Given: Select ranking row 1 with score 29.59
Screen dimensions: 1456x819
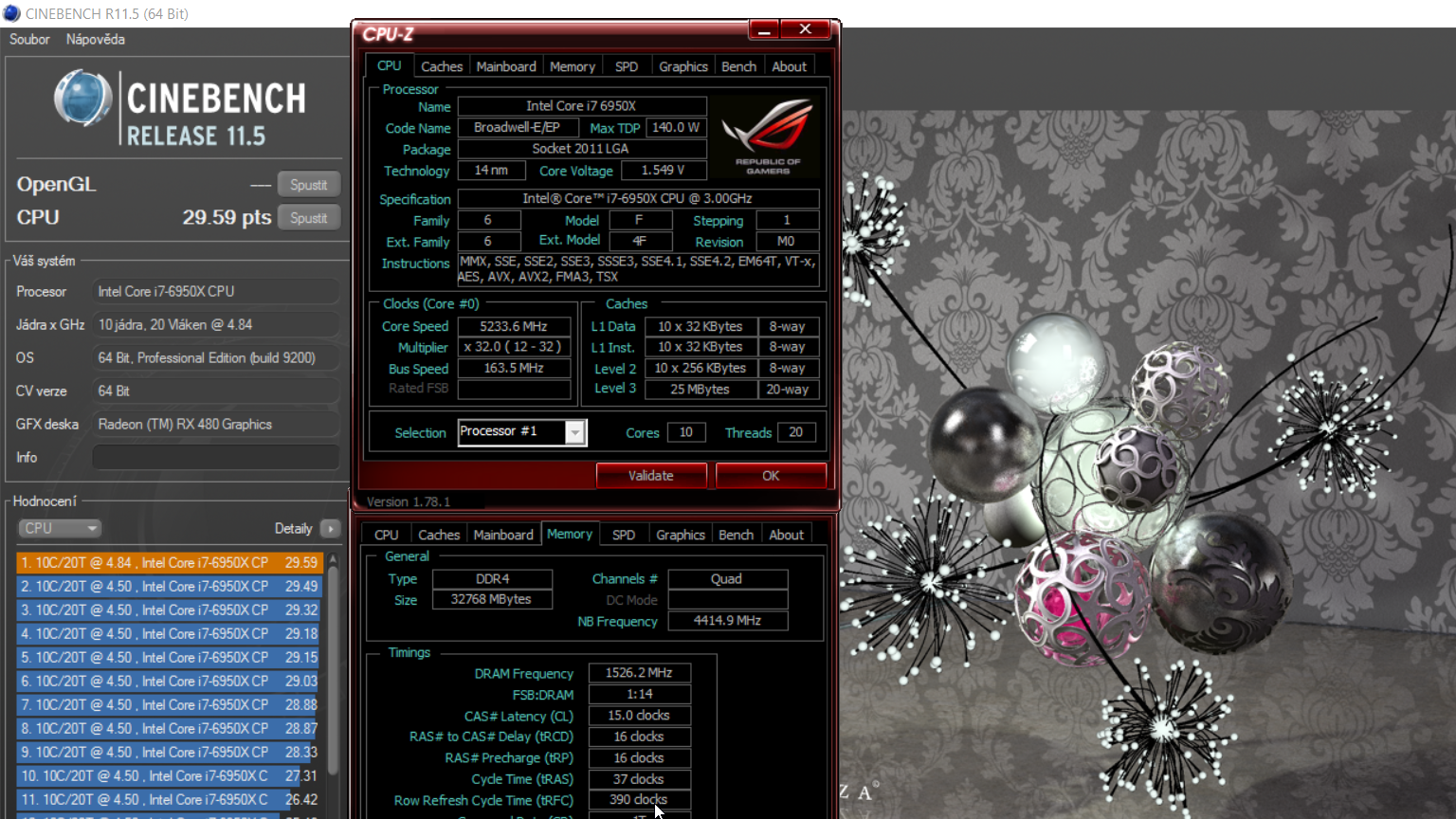Looking at the screenshot, I should tap(170, 562).
